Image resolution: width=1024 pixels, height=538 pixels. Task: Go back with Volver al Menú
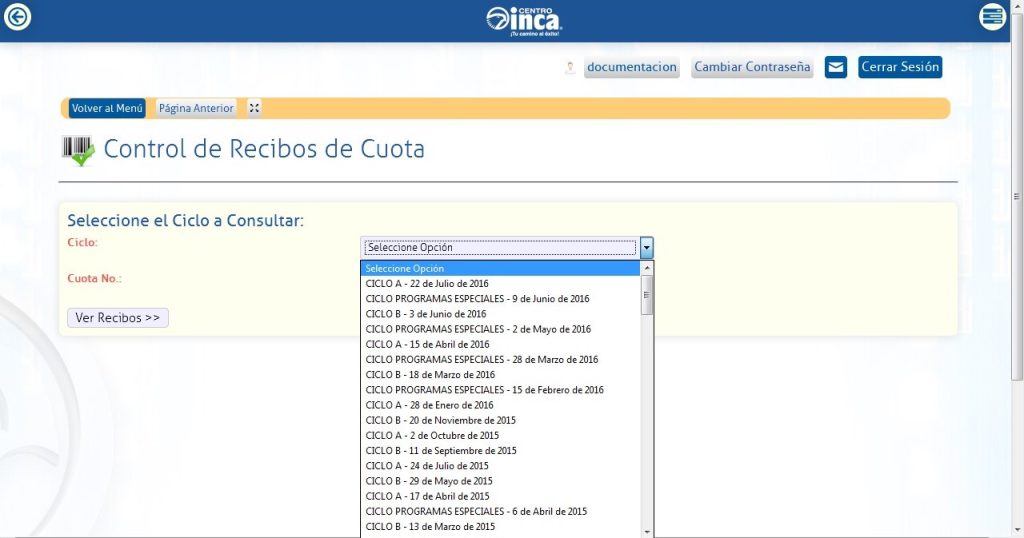(107, 108)
